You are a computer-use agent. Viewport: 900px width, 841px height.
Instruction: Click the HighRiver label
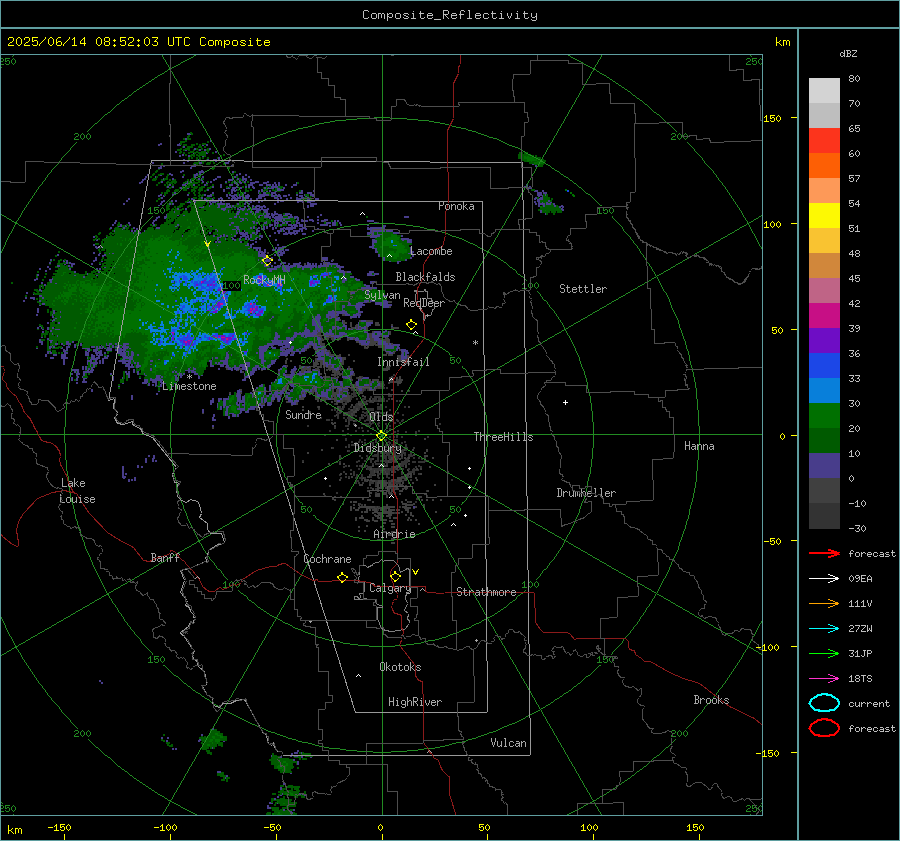pyautogui.click(x=415, y=702)
